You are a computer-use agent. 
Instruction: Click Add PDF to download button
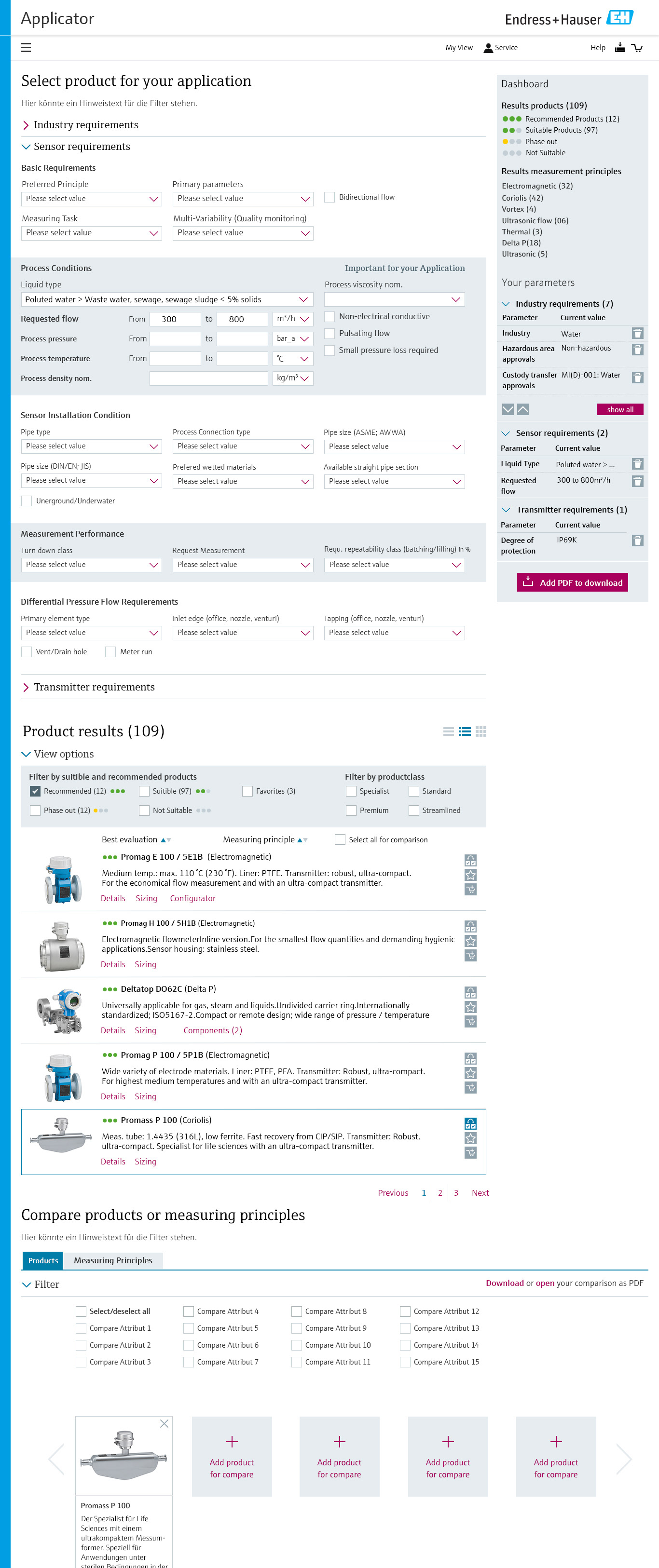(x=572, y=582)
